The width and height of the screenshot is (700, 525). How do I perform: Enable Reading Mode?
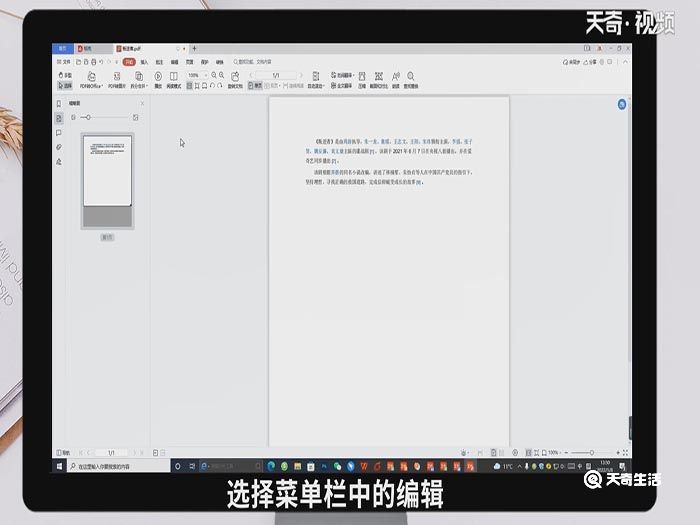point(174,80)
